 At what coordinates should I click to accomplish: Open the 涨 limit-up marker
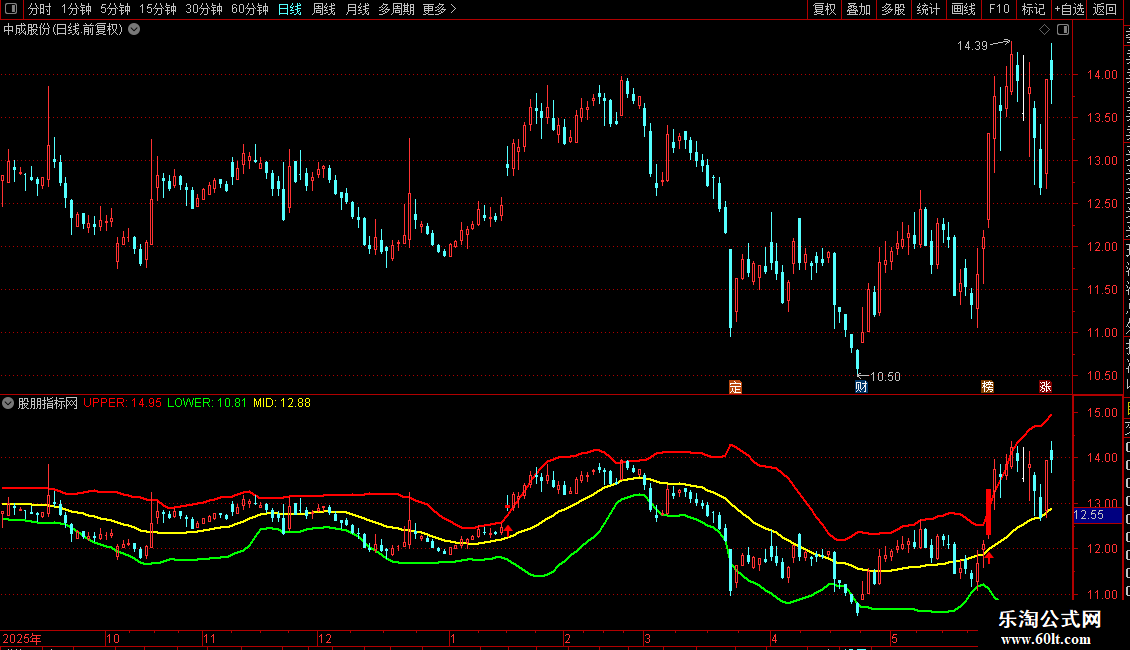tap(1045, 387)
